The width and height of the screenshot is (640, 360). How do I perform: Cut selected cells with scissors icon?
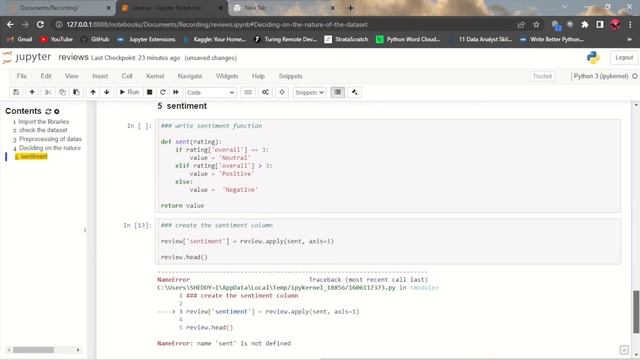coord(48,92)
